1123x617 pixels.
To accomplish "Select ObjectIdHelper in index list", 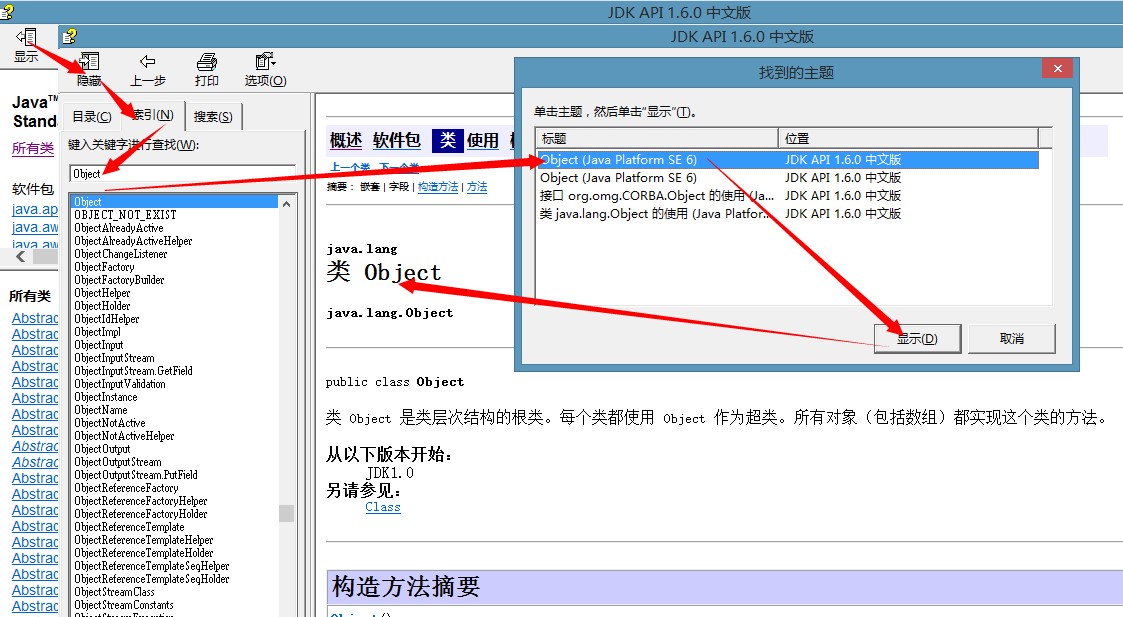I will tap(107, 319).
